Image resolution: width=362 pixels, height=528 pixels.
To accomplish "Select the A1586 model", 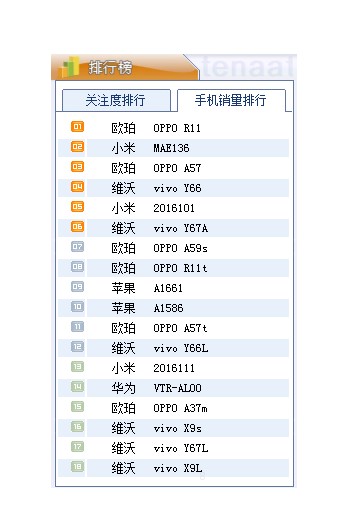I will [168, 308].
